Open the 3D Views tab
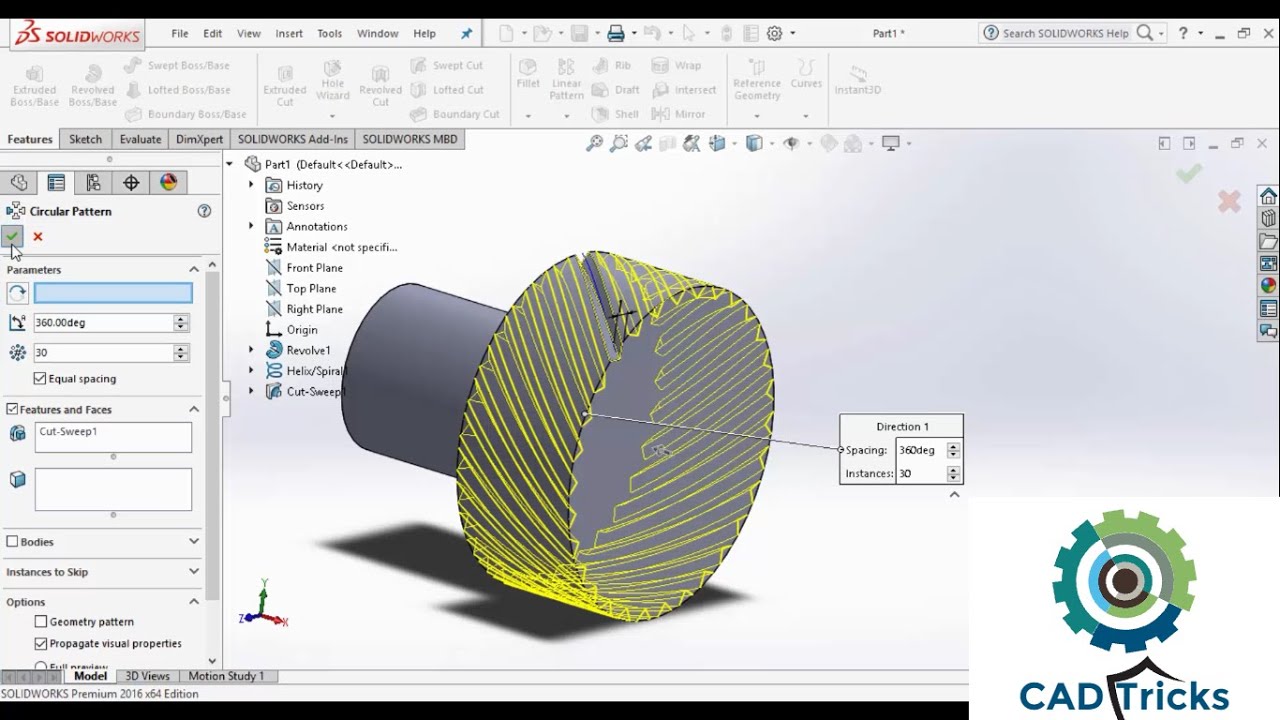The height and width of the screenshot is (720, 1280). 147,676
